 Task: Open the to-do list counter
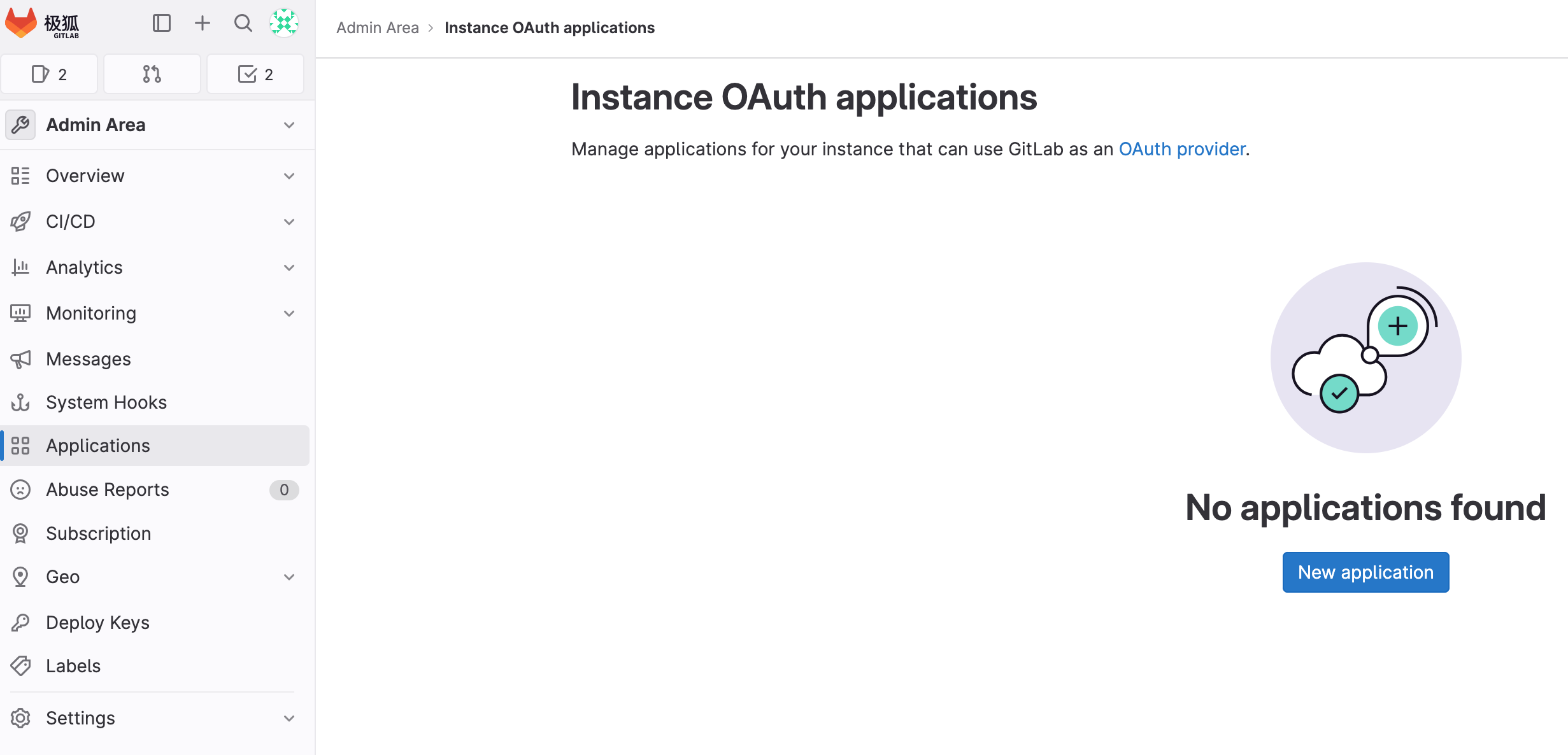pos(255,74)
